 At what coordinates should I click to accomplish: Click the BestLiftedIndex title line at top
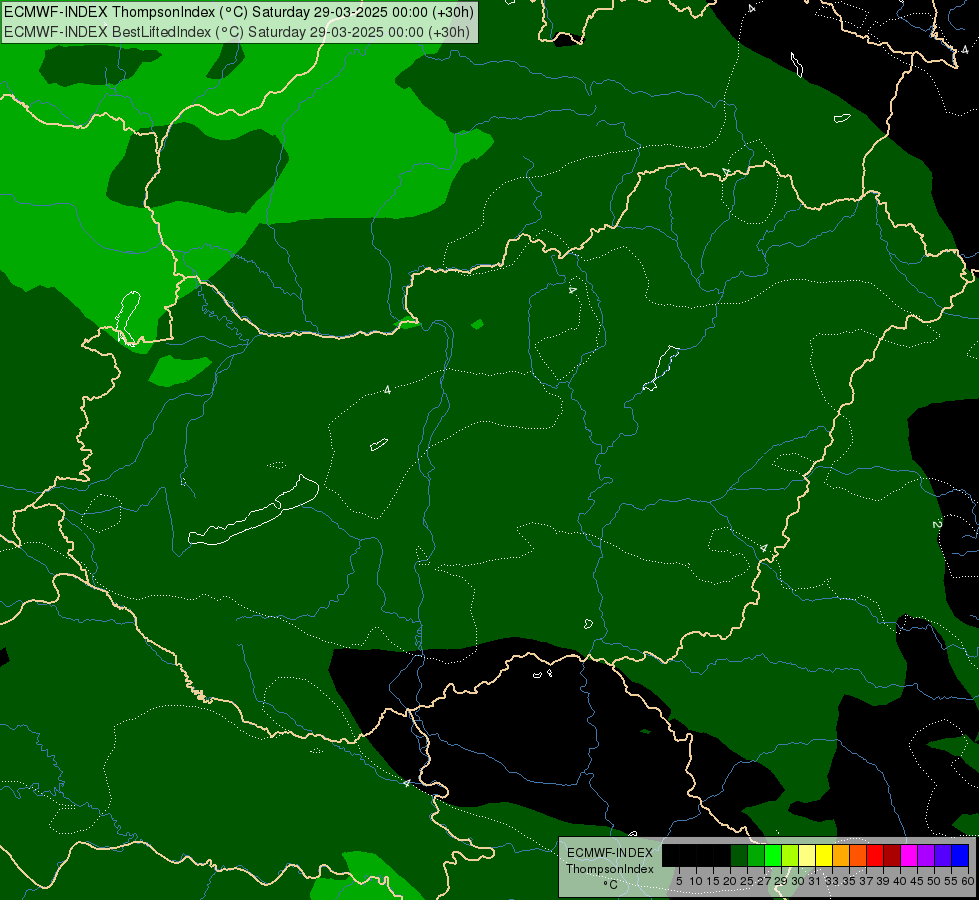click(x=237, y=32)
